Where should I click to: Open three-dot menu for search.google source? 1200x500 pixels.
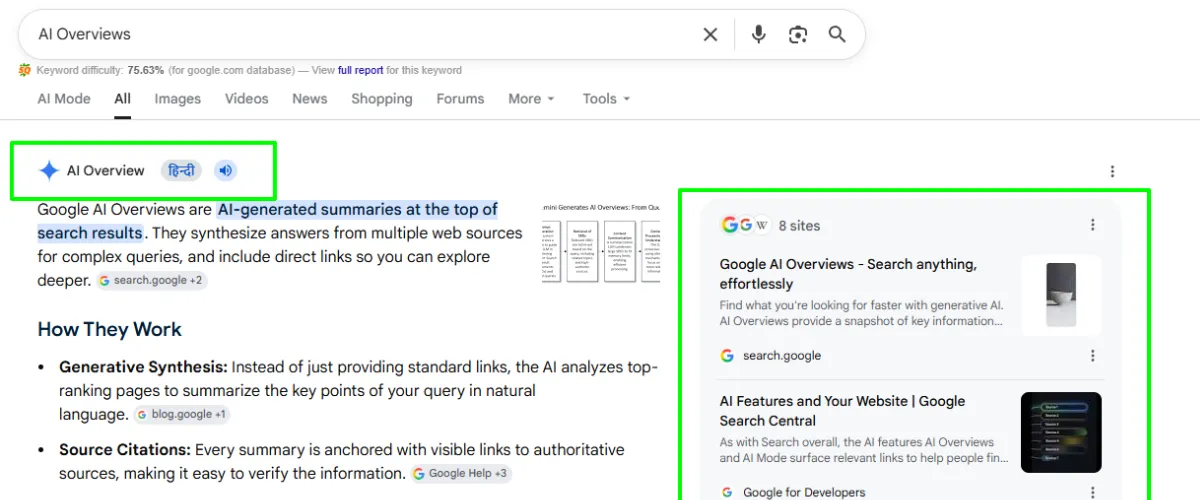1092,356
